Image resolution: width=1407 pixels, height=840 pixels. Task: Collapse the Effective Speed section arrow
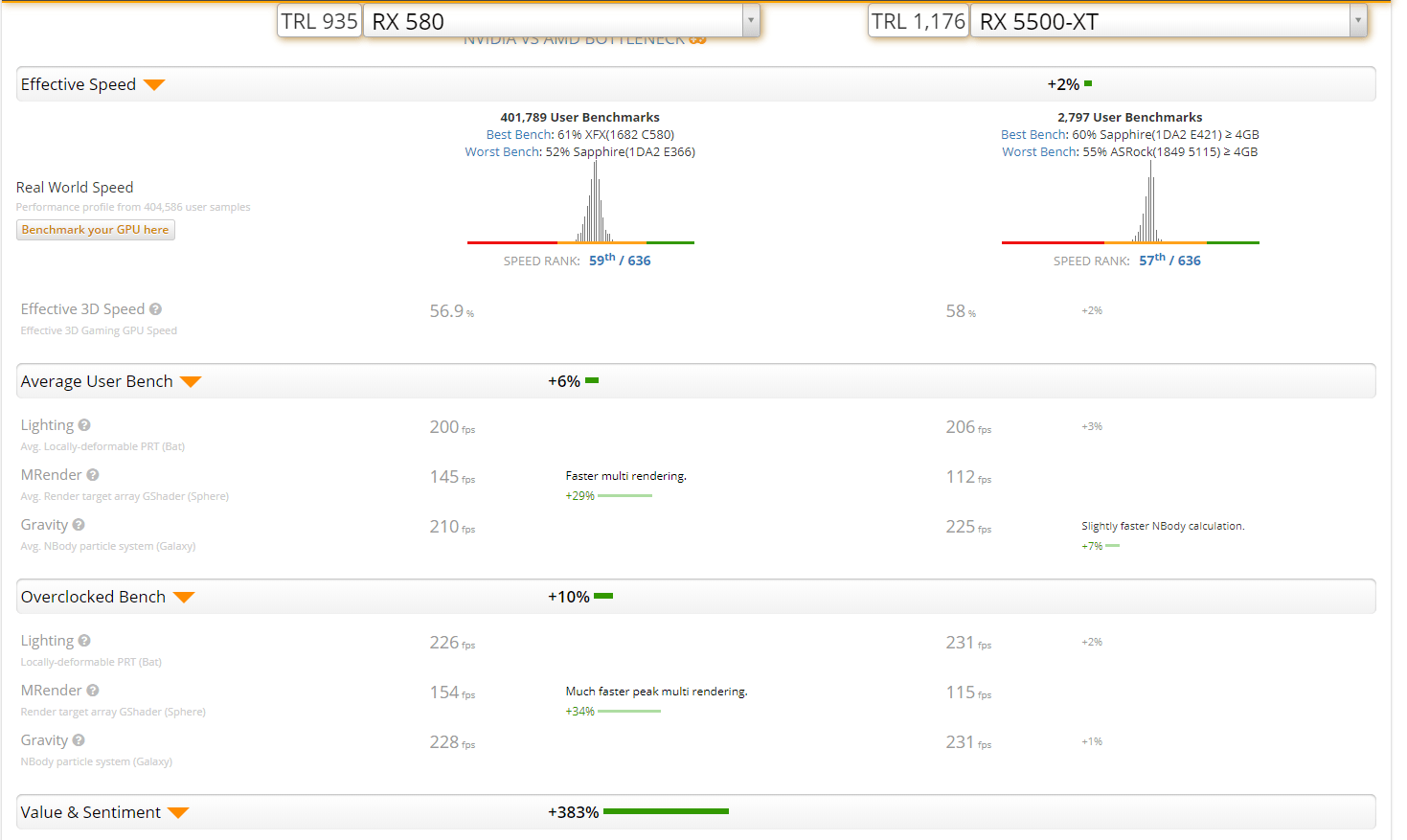pos(154,85)
